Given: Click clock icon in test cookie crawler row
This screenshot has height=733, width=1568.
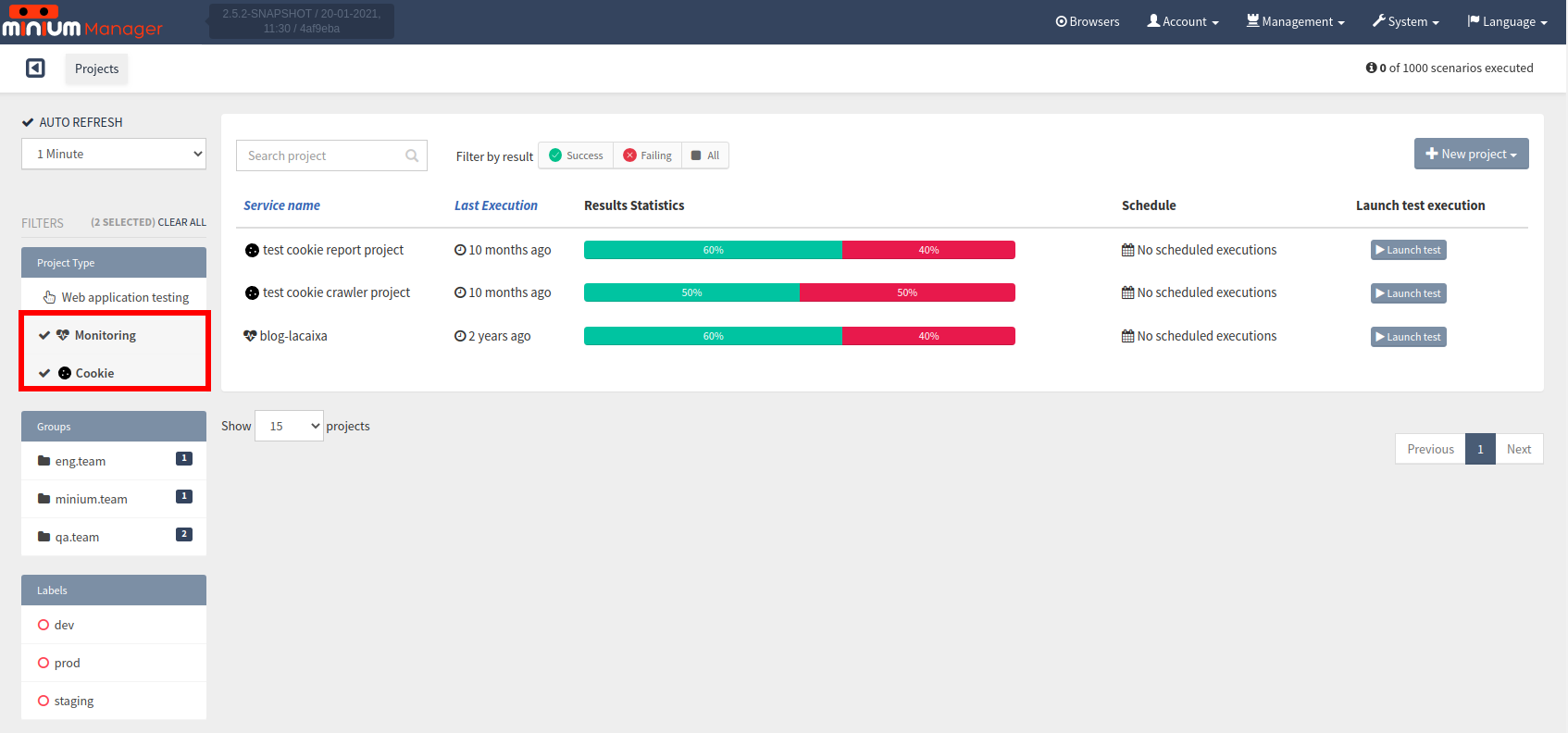Looking at the screenshot, I should click(x=460, y=292).
